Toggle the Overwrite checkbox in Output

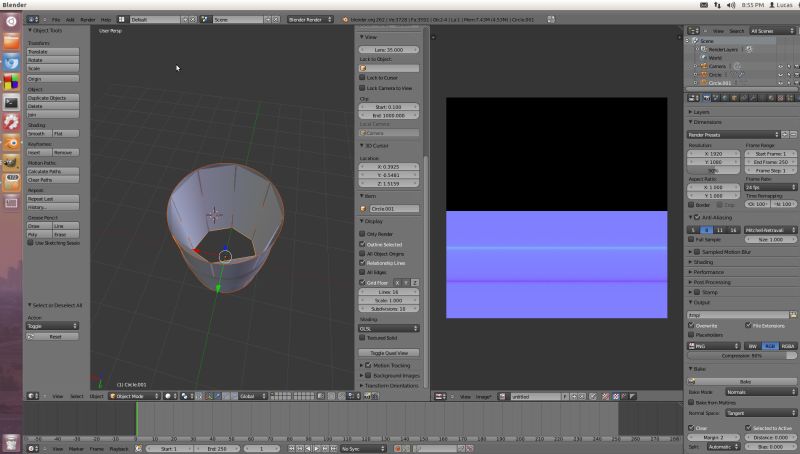(691, 325)
